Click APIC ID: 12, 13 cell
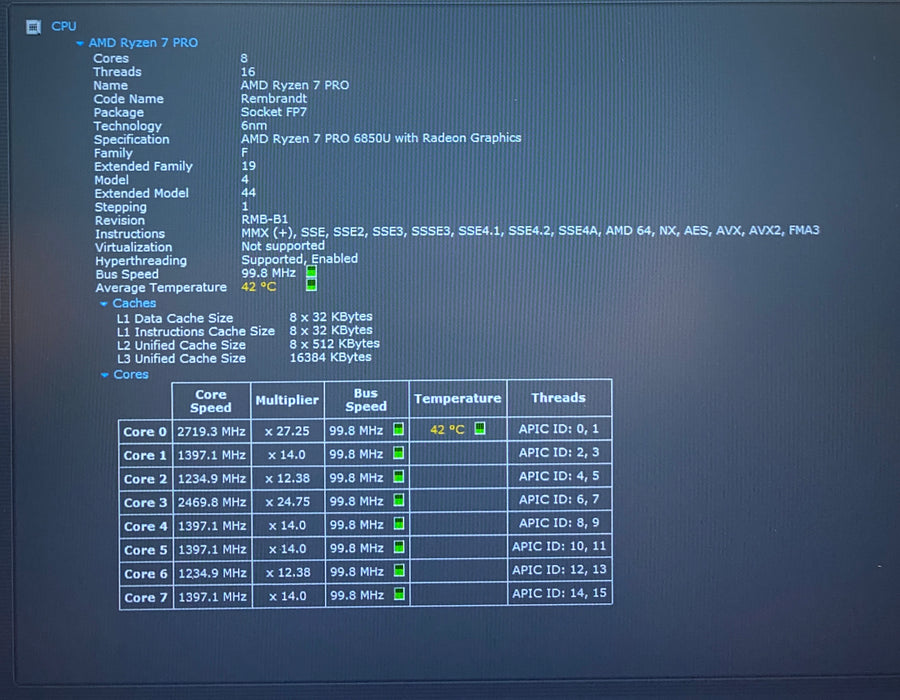 coord(560,569)
